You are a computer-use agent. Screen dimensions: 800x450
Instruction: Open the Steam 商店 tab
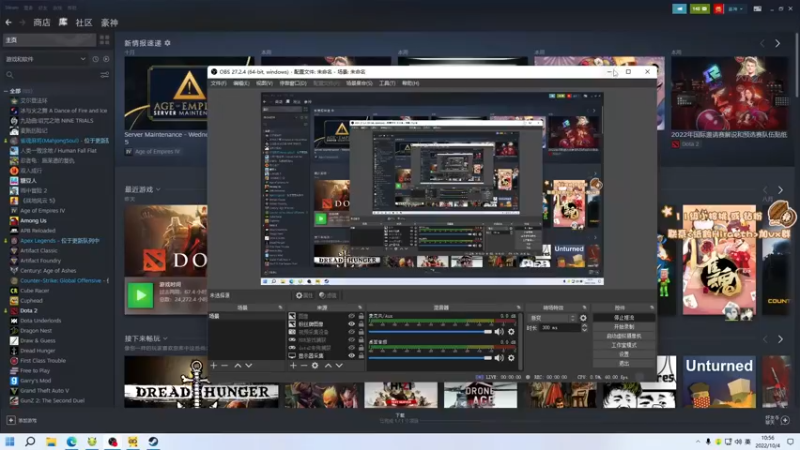point(42,22)
